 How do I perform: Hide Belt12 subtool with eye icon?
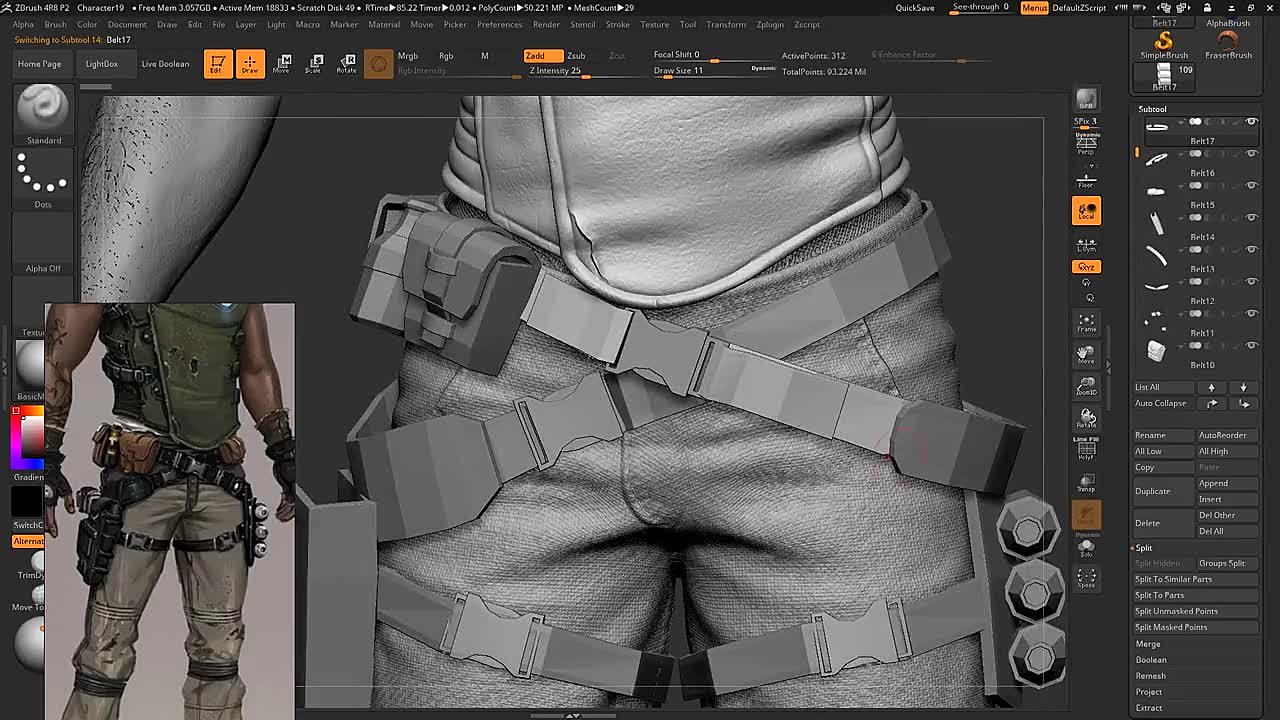tap(1251, 282)
